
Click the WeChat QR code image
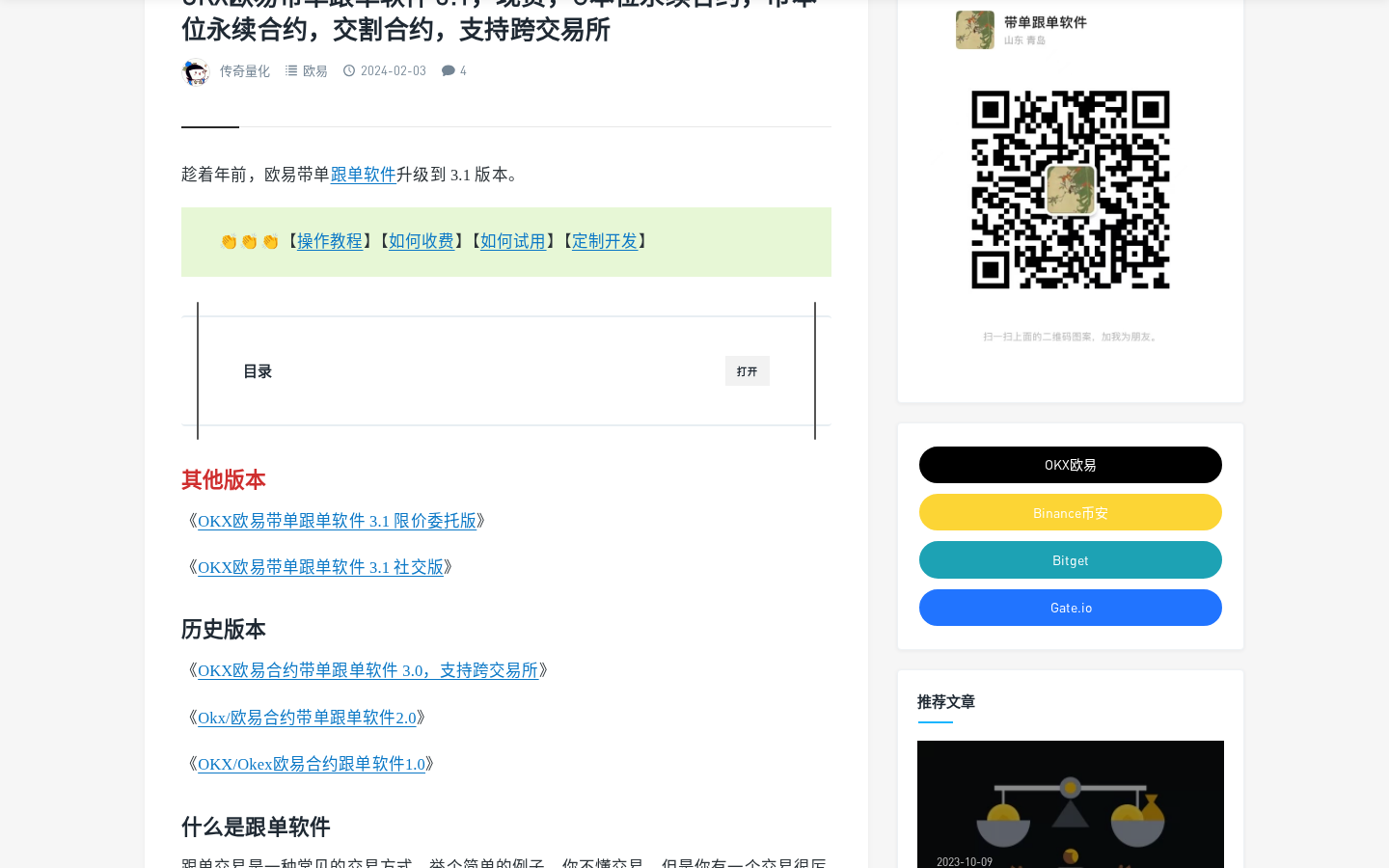pos(1071,190)
